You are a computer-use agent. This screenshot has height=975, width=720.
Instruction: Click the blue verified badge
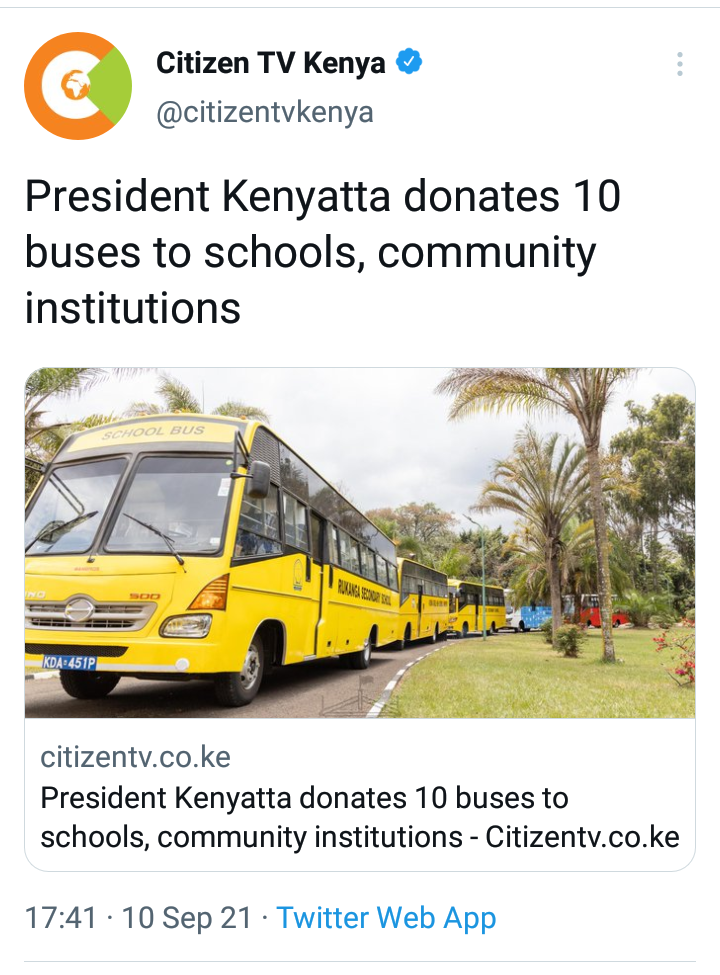pyautogui.click(x=409, y=62)
